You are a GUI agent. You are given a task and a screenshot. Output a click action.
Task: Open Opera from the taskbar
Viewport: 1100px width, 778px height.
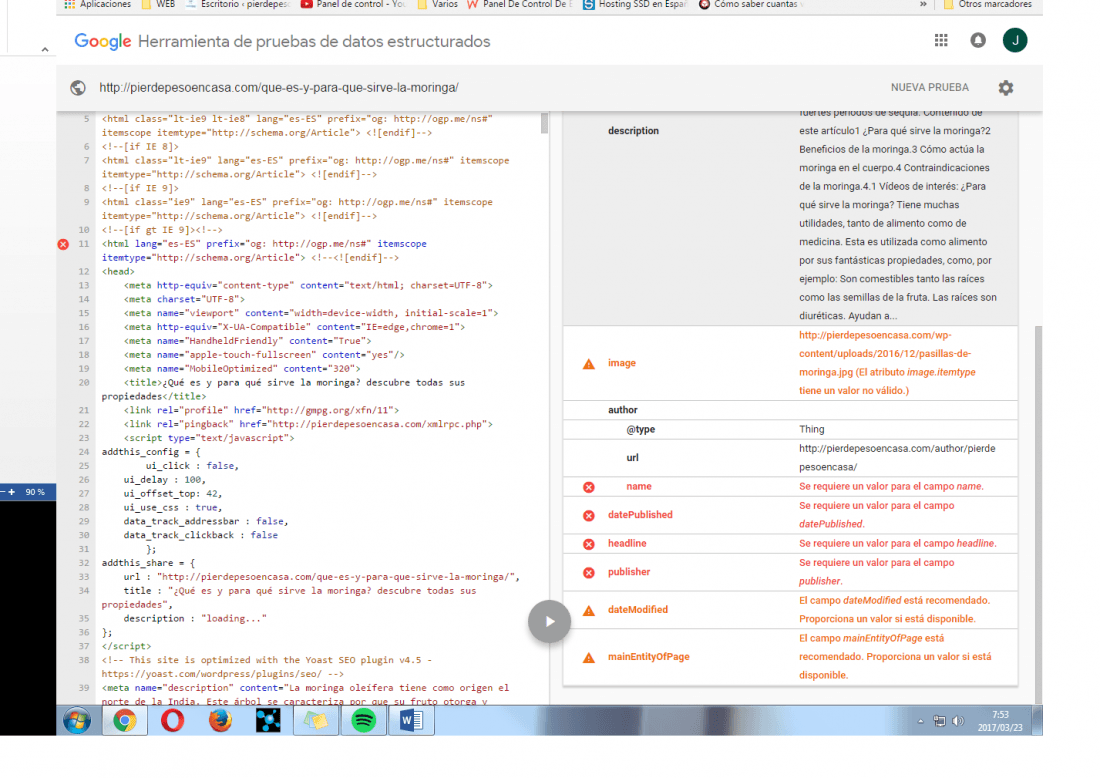pyautogui.click(x=173, y=720)
